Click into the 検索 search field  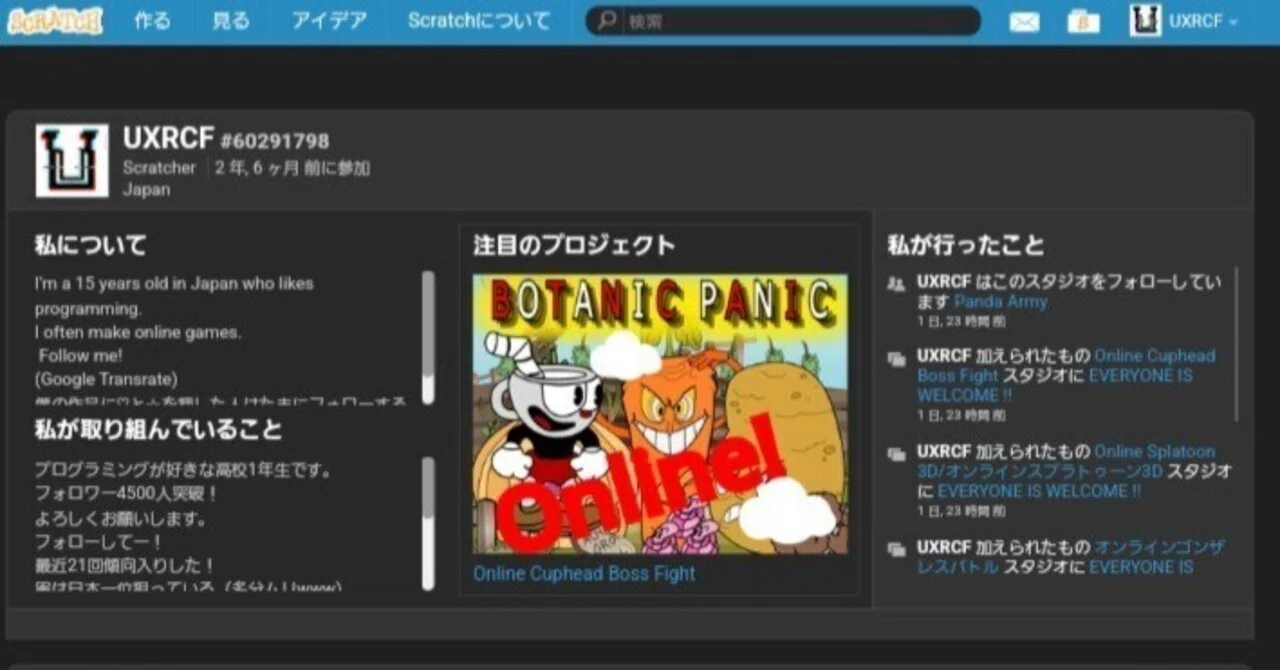click(x=800, y=21)
